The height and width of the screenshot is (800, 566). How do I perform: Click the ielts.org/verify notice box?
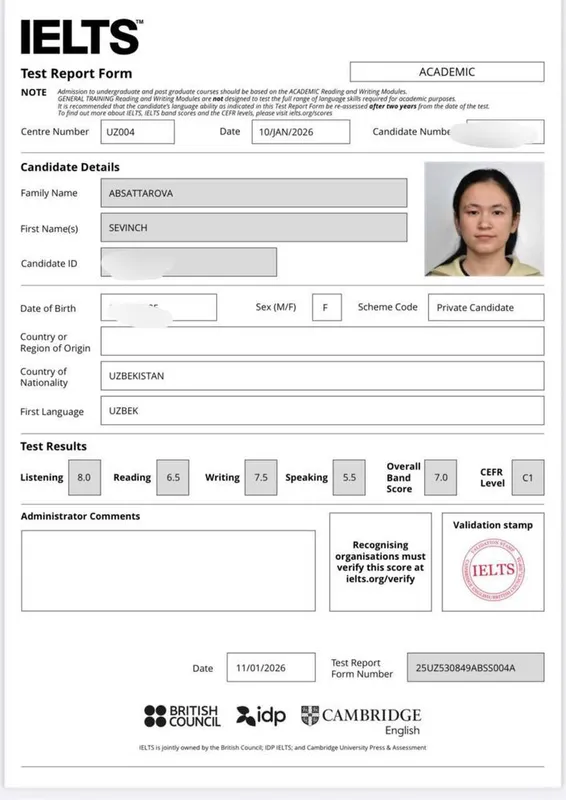click(x=381, y=562)
